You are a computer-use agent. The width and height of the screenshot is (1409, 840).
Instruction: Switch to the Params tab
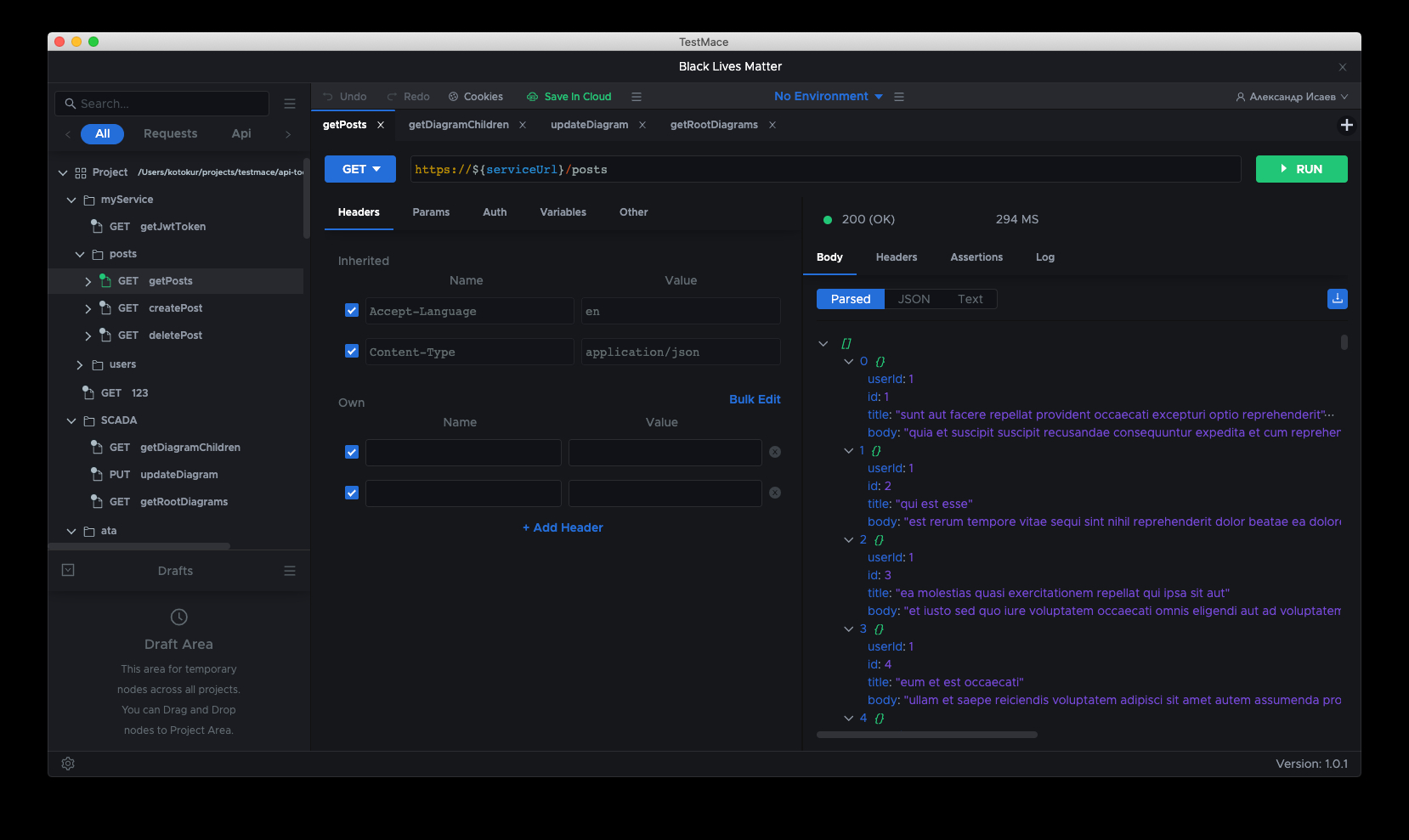431,212
